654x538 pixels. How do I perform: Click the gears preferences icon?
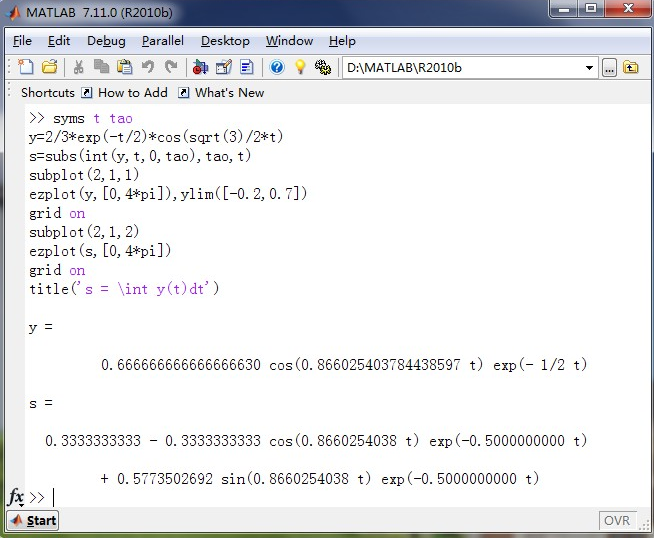tap(323, 67)
